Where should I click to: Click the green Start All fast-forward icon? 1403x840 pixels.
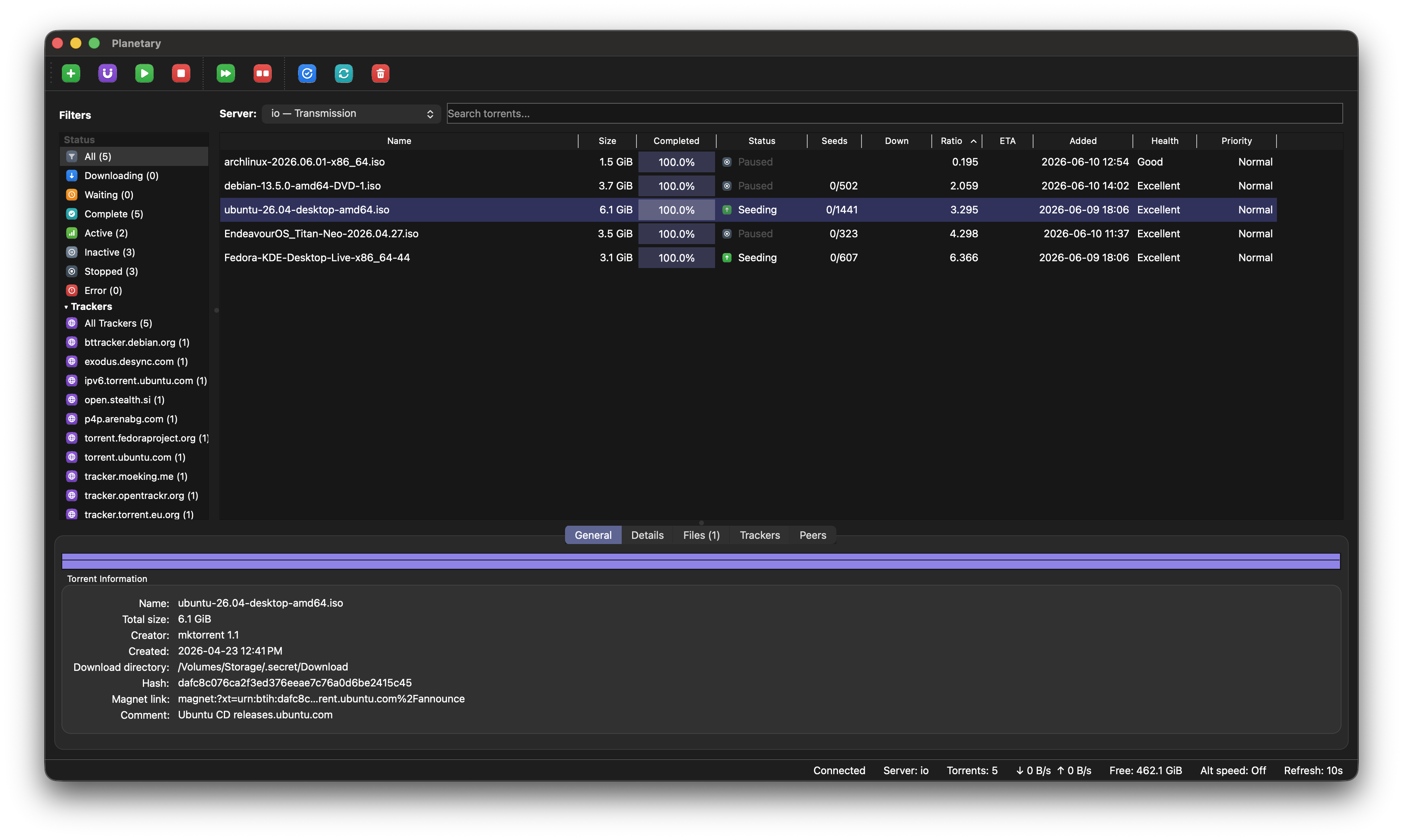click(226, 73)
